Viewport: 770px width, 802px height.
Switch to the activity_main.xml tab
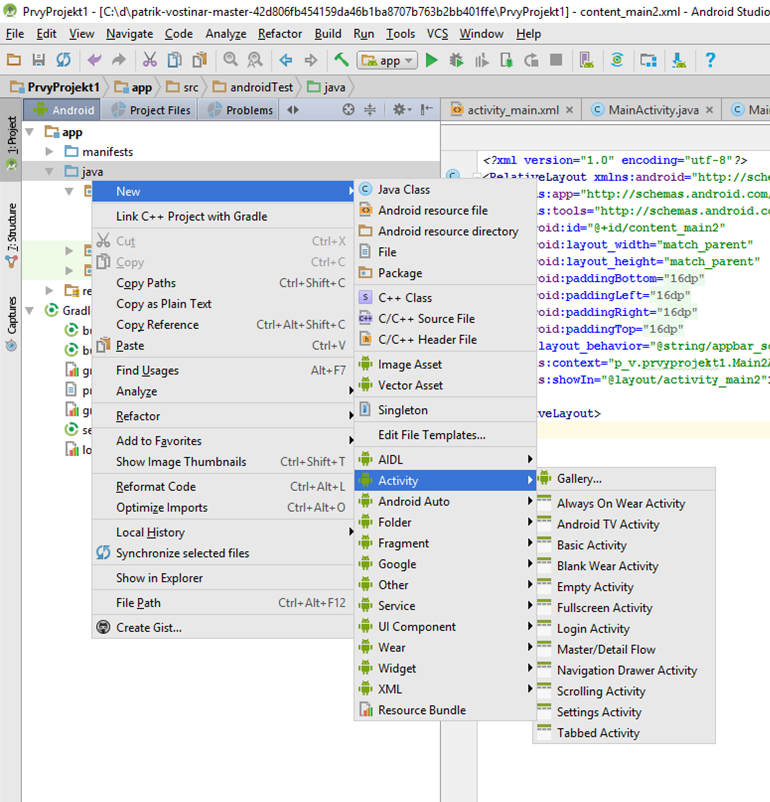513,110
